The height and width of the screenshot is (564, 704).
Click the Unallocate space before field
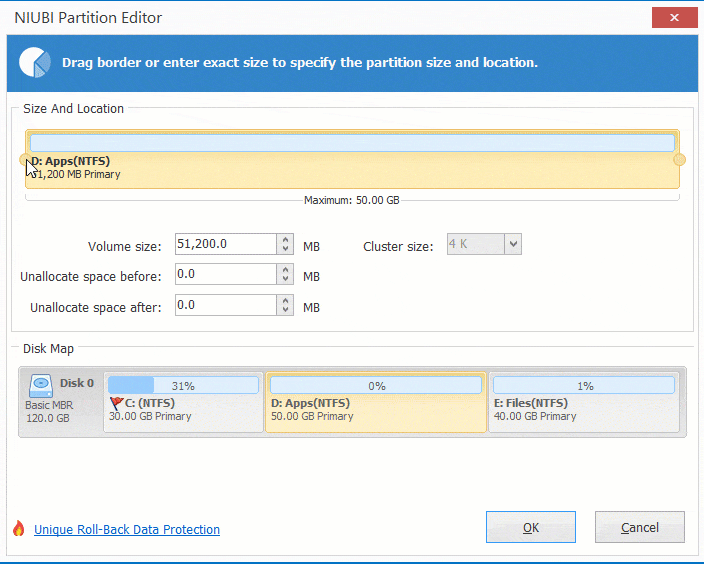pyautogui.click(x=226, y=274)
